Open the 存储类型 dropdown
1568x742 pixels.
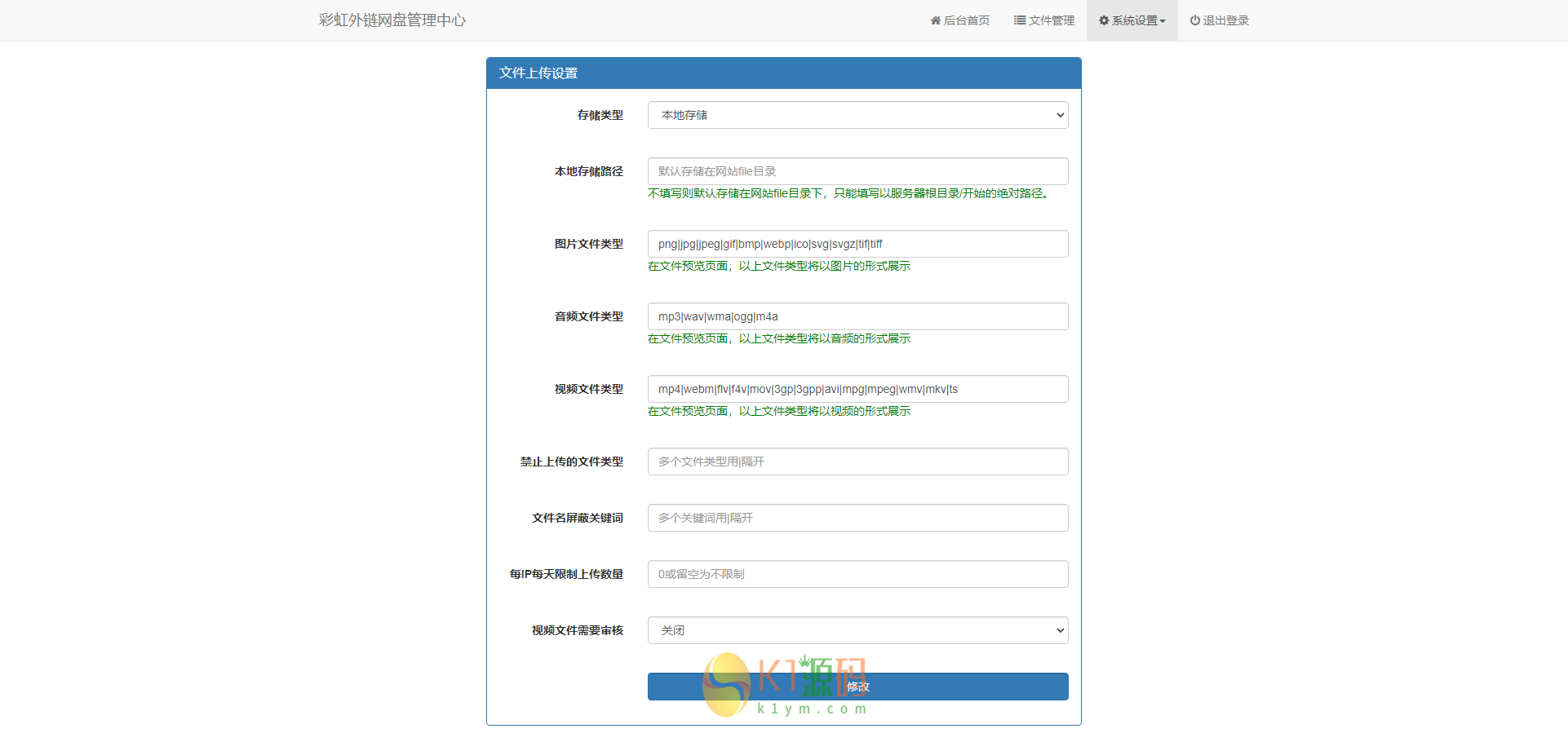(857, 115)
